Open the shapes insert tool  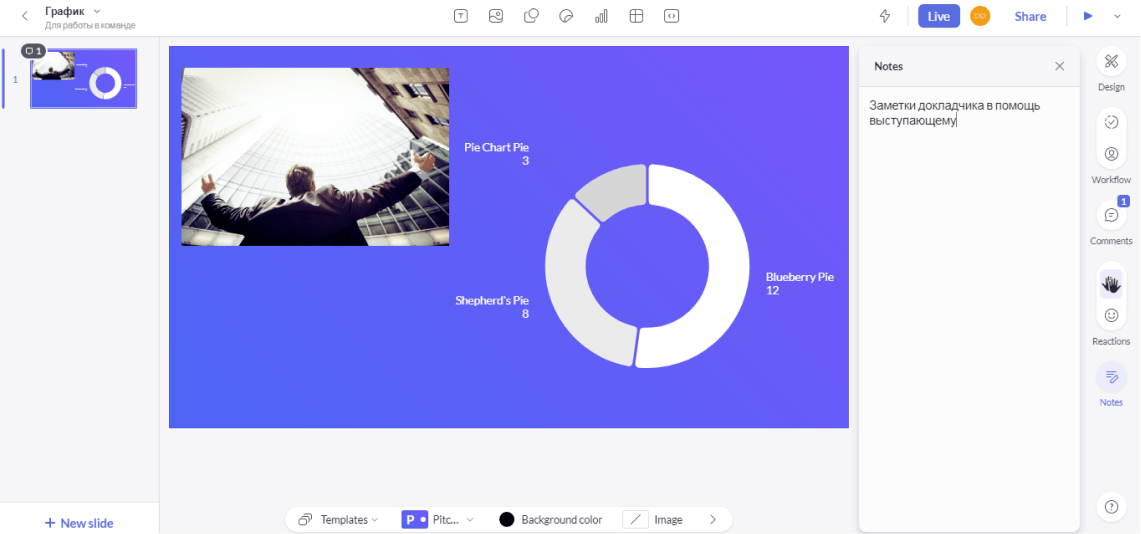pos(531,16)
